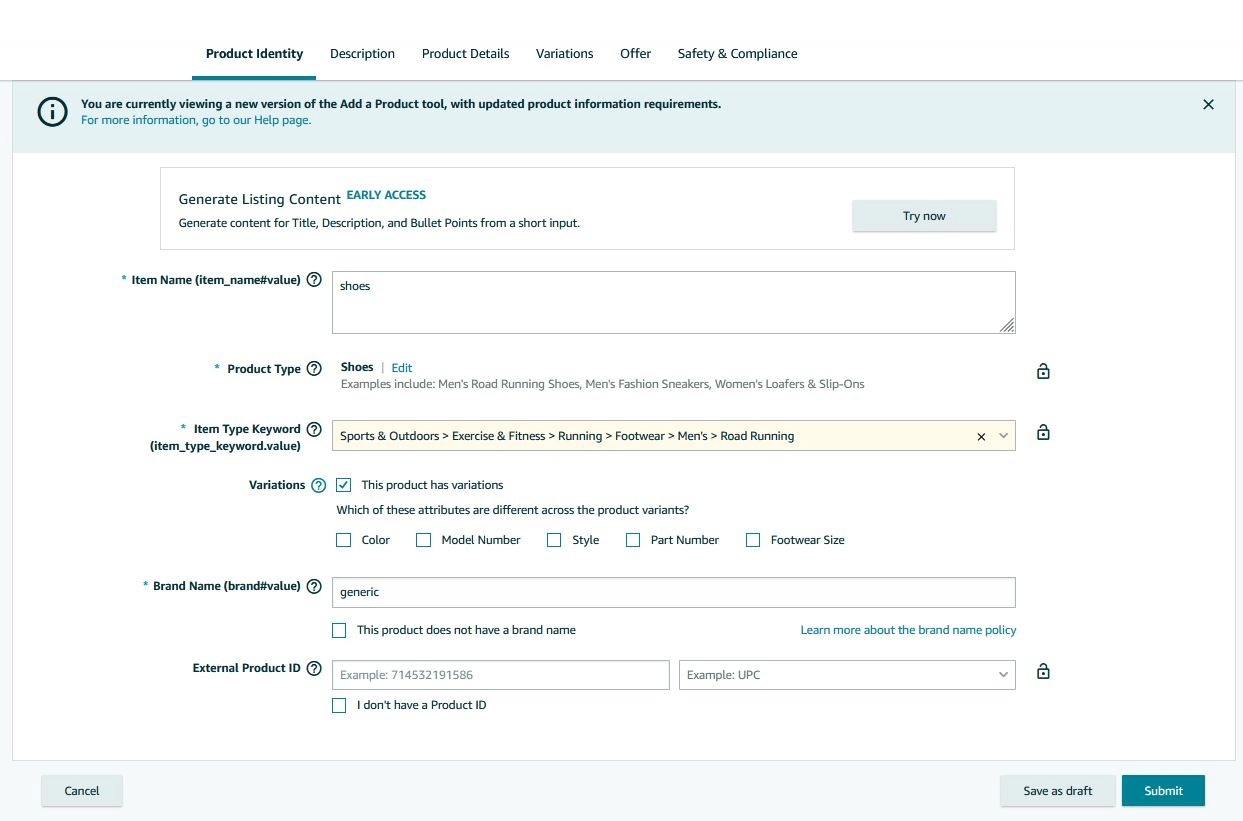Open the Safety & Compliance tab
Screen dimensions: 1243x821
[737, 54]
